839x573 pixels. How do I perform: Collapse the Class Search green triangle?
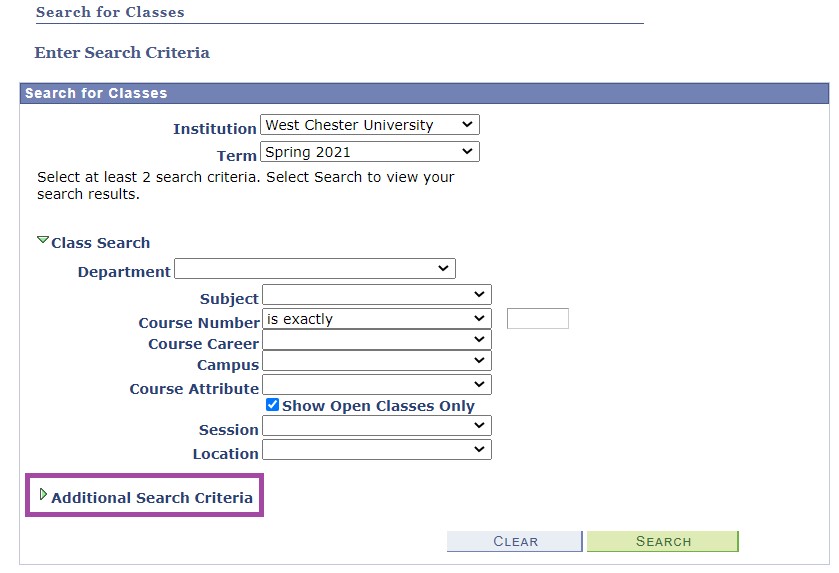tap(43, 240)
